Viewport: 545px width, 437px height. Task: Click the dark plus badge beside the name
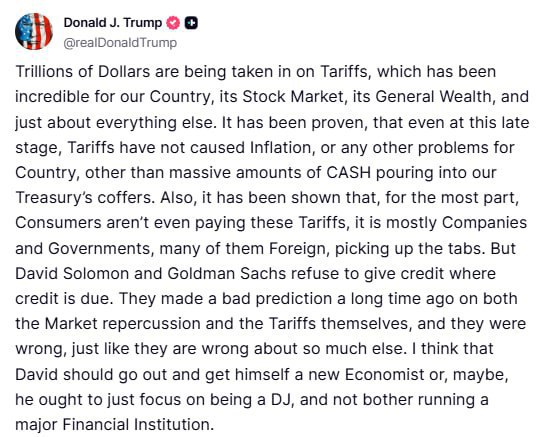191,23
